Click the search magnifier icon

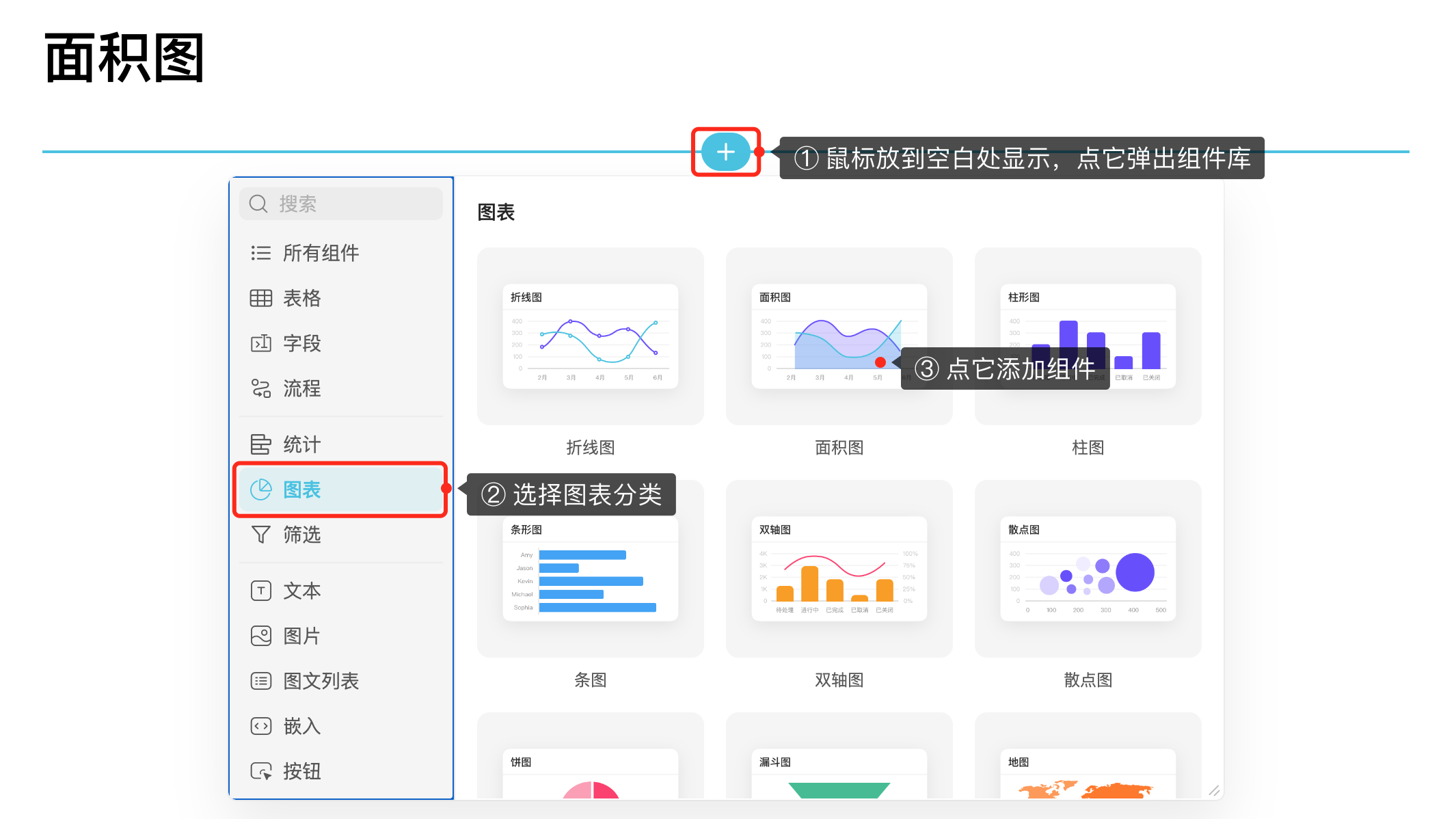point(258,204)
